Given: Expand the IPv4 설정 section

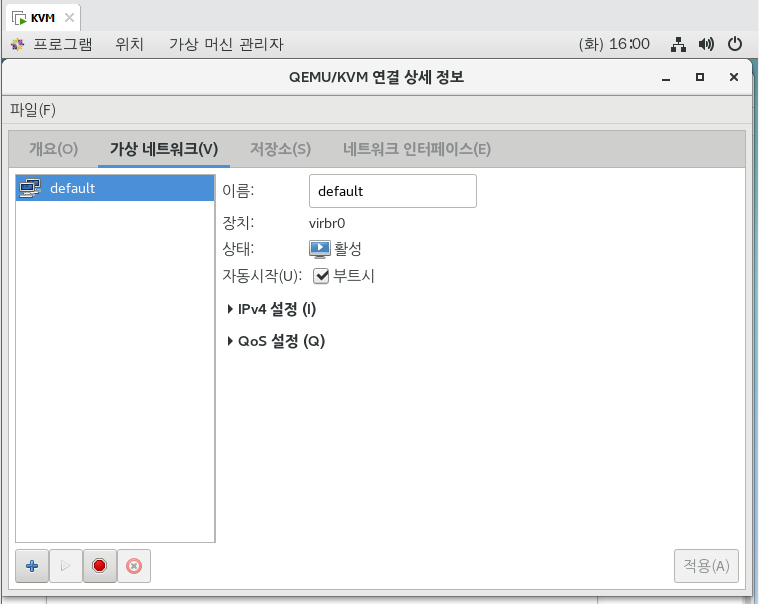Looking at the screenshot, I should tap(272, 309).
